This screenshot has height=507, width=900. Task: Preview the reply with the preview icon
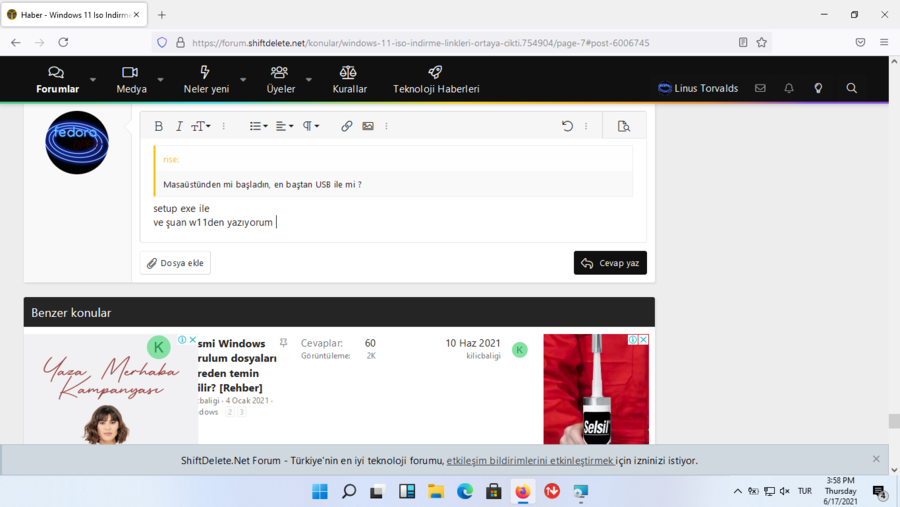click(623, 126)
